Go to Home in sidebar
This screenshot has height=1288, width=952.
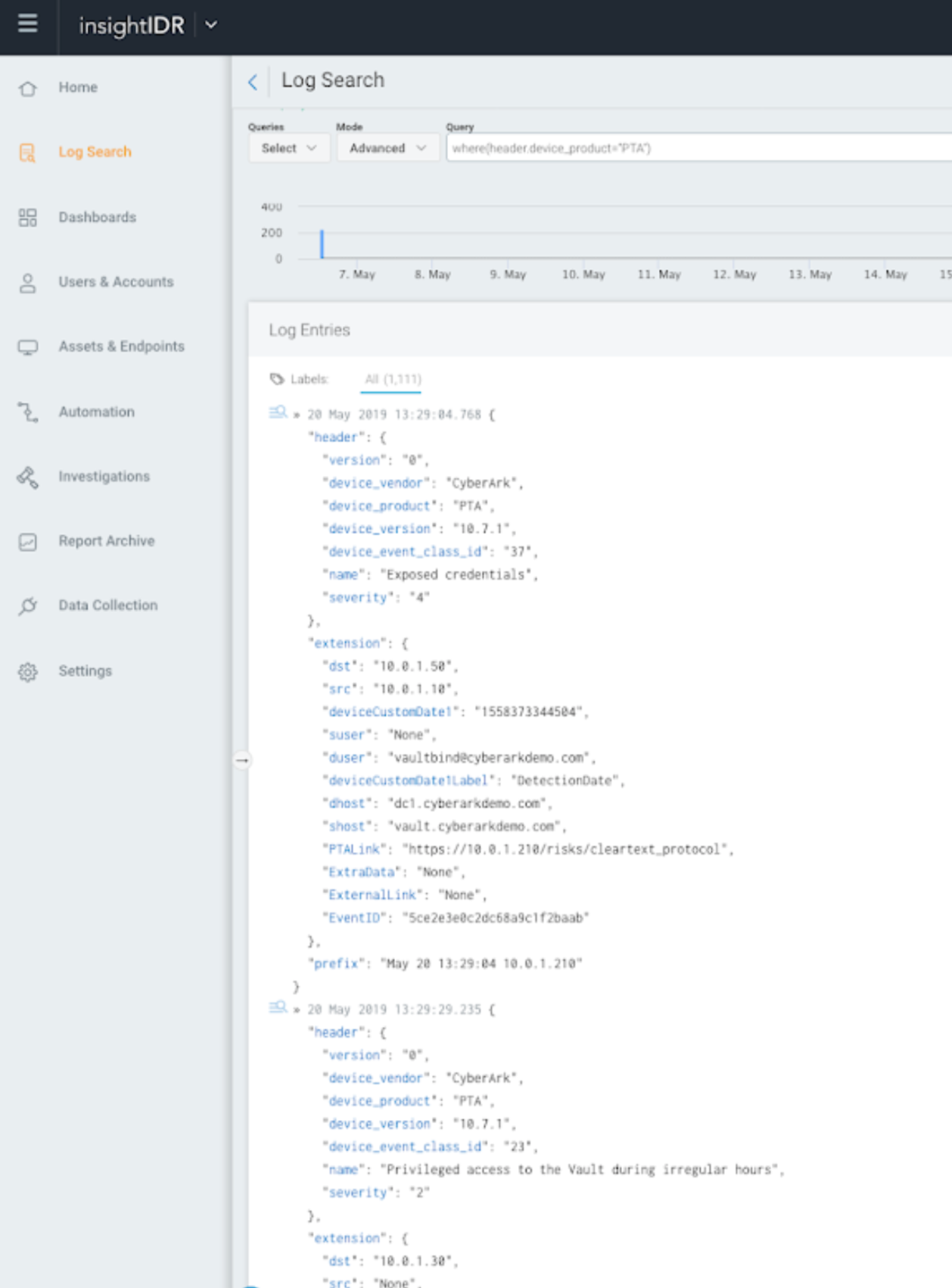(78, 87)
